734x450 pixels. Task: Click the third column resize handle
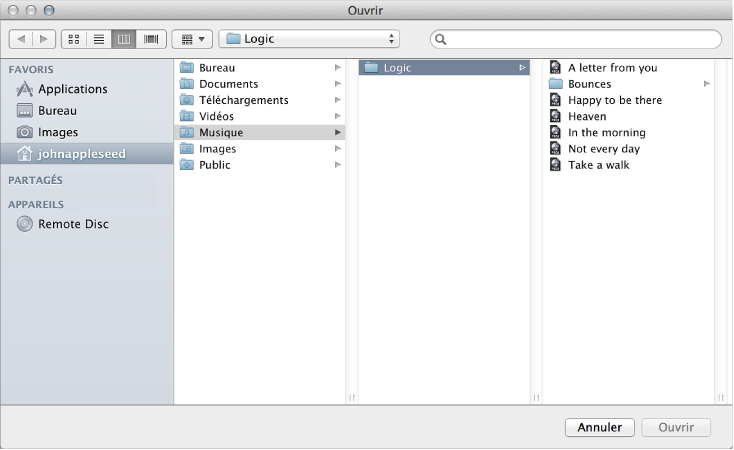pos(721,398)
